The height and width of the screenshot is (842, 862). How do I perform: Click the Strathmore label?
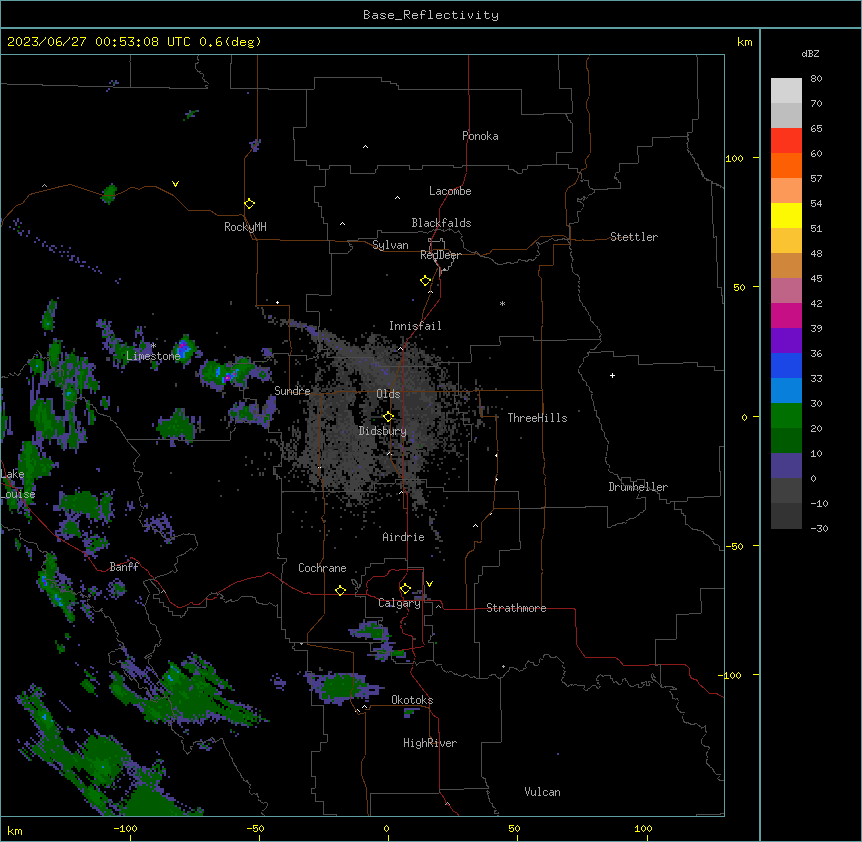click(516, 608)
